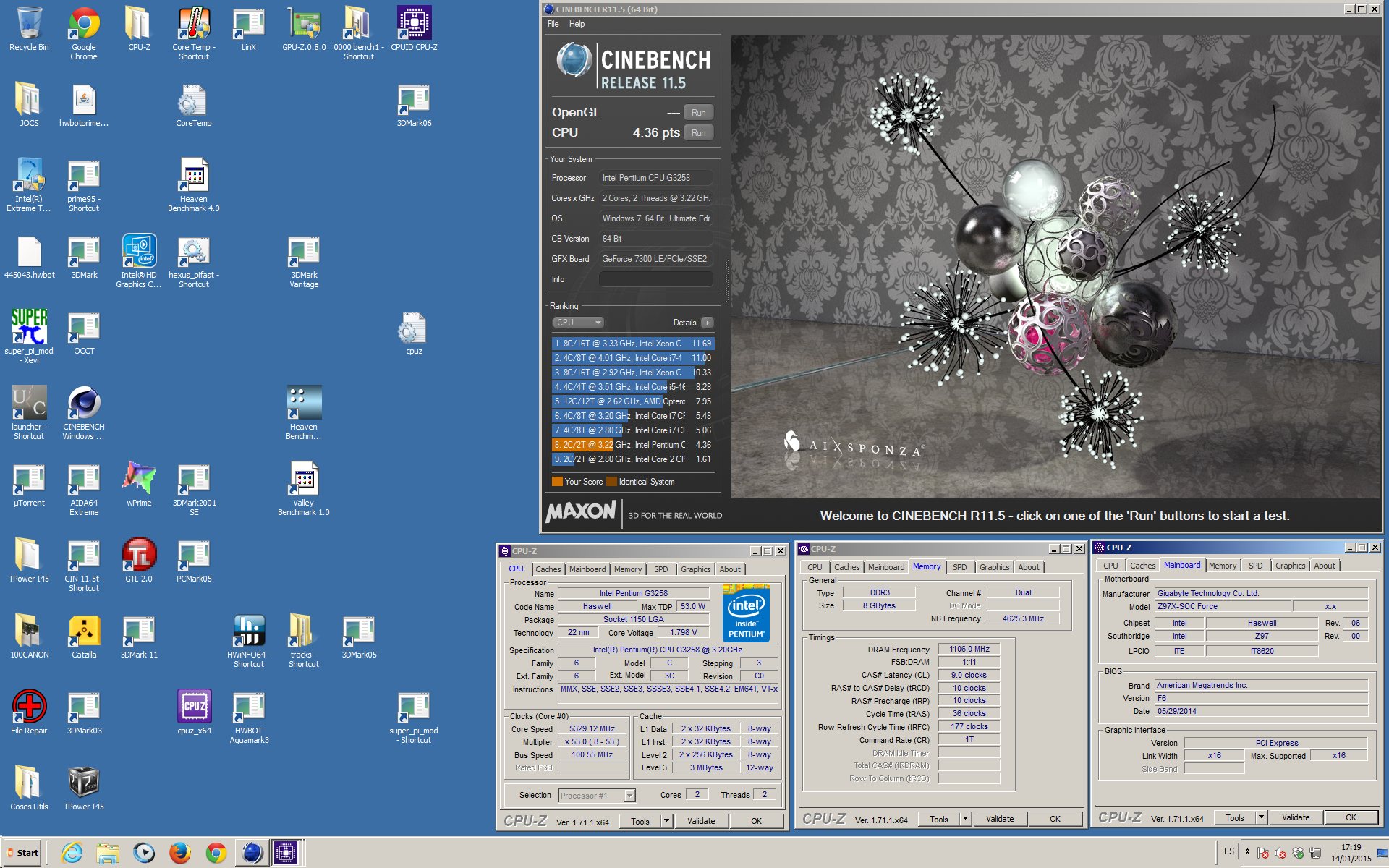Image resolution: width=1389 pixels, height=868 pixels.
Task: Click Validate in CPU-Z CPU tab window
Action: [x=701, y=821]
